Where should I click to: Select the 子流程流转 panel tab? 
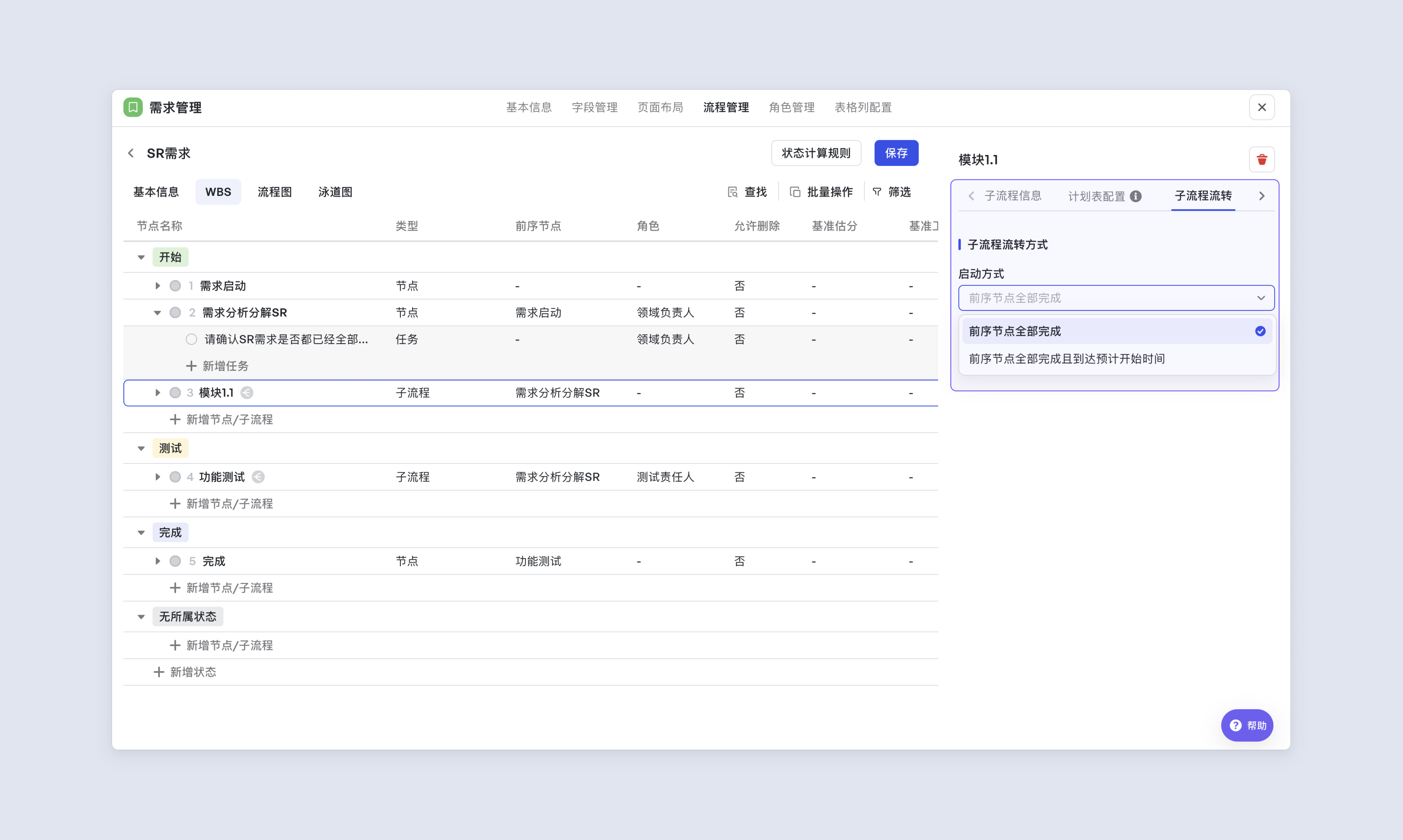pos(1203,196)
